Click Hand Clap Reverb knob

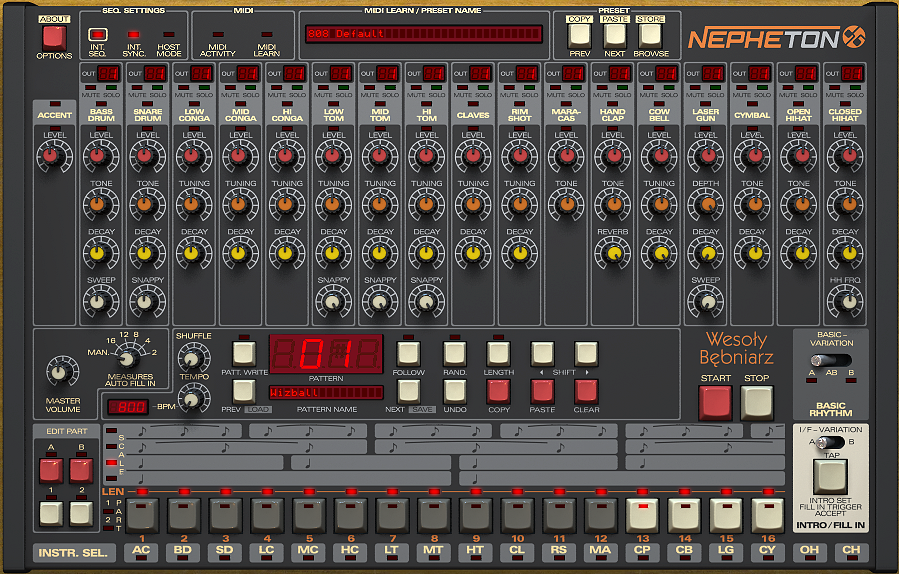point(612,253)
